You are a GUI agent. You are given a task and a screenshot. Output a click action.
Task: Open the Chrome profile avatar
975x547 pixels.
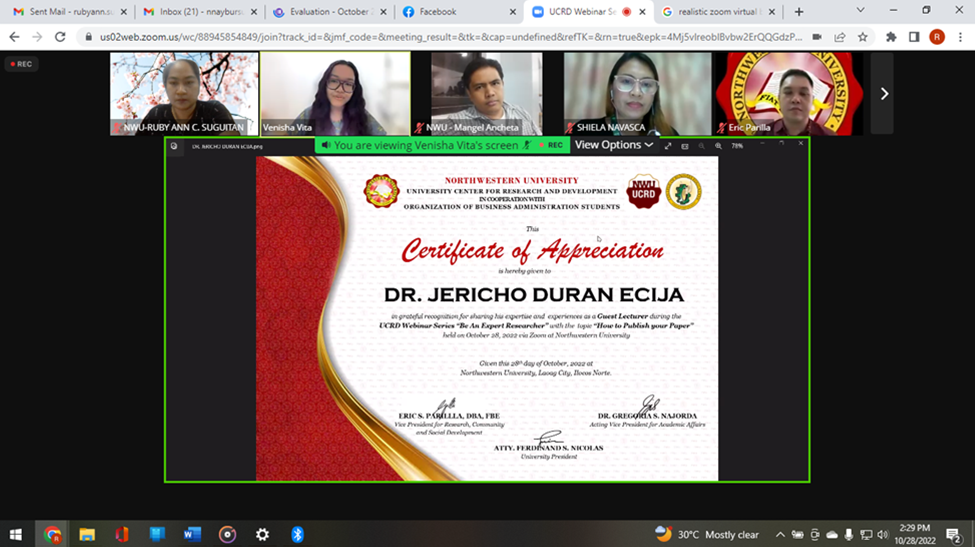point(936,37)
